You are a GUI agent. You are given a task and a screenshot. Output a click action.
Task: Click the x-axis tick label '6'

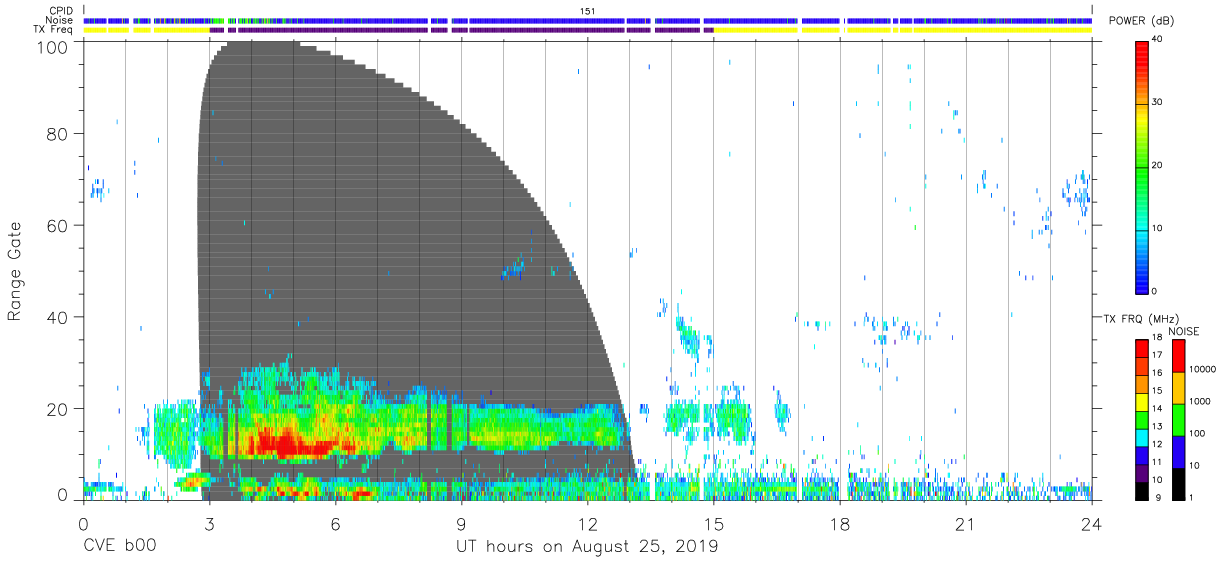335,523
